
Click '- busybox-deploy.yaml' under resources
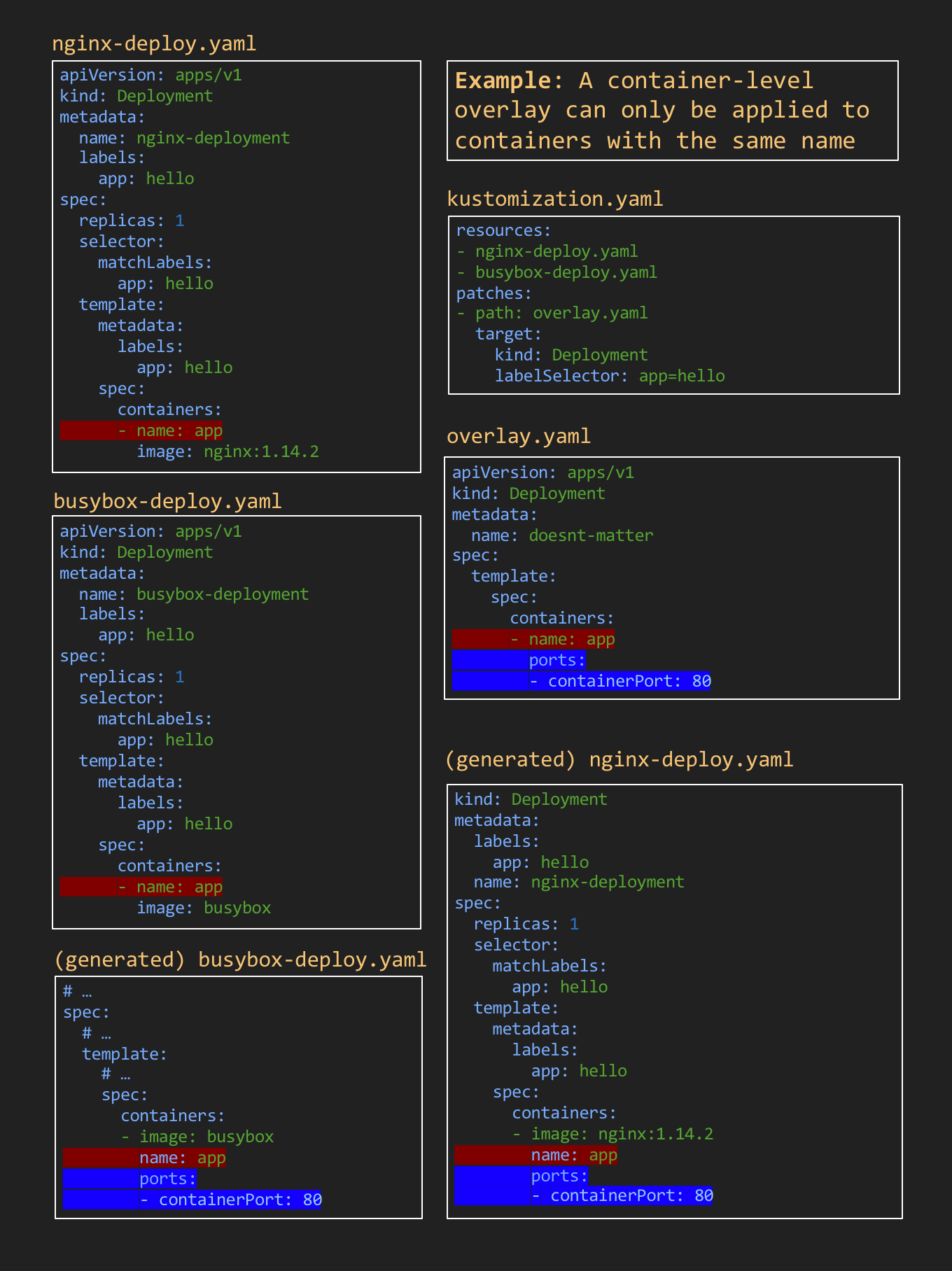[557, 272]
